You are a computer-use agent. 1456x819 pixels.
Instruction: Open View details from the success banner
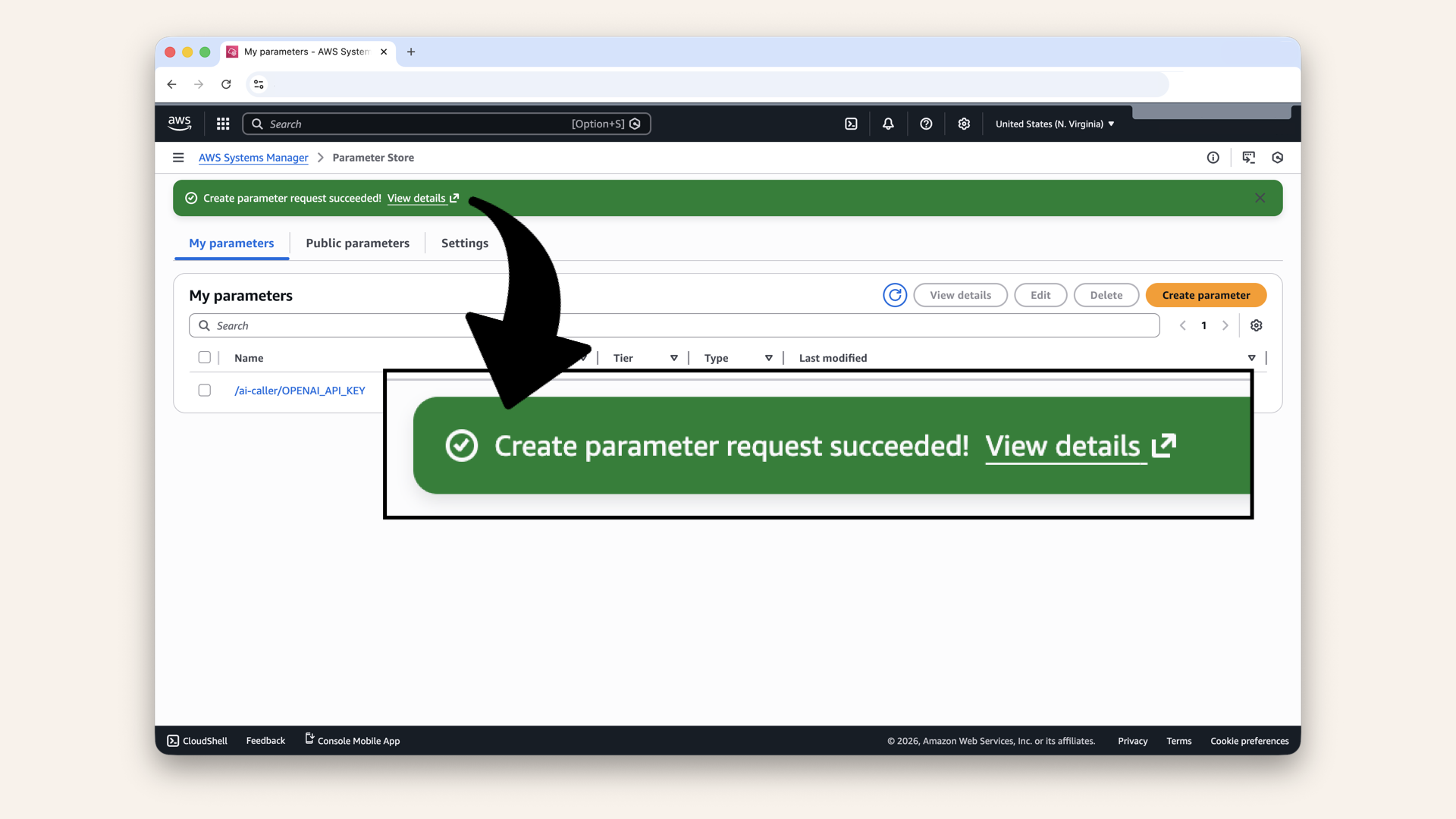(416, 198)
